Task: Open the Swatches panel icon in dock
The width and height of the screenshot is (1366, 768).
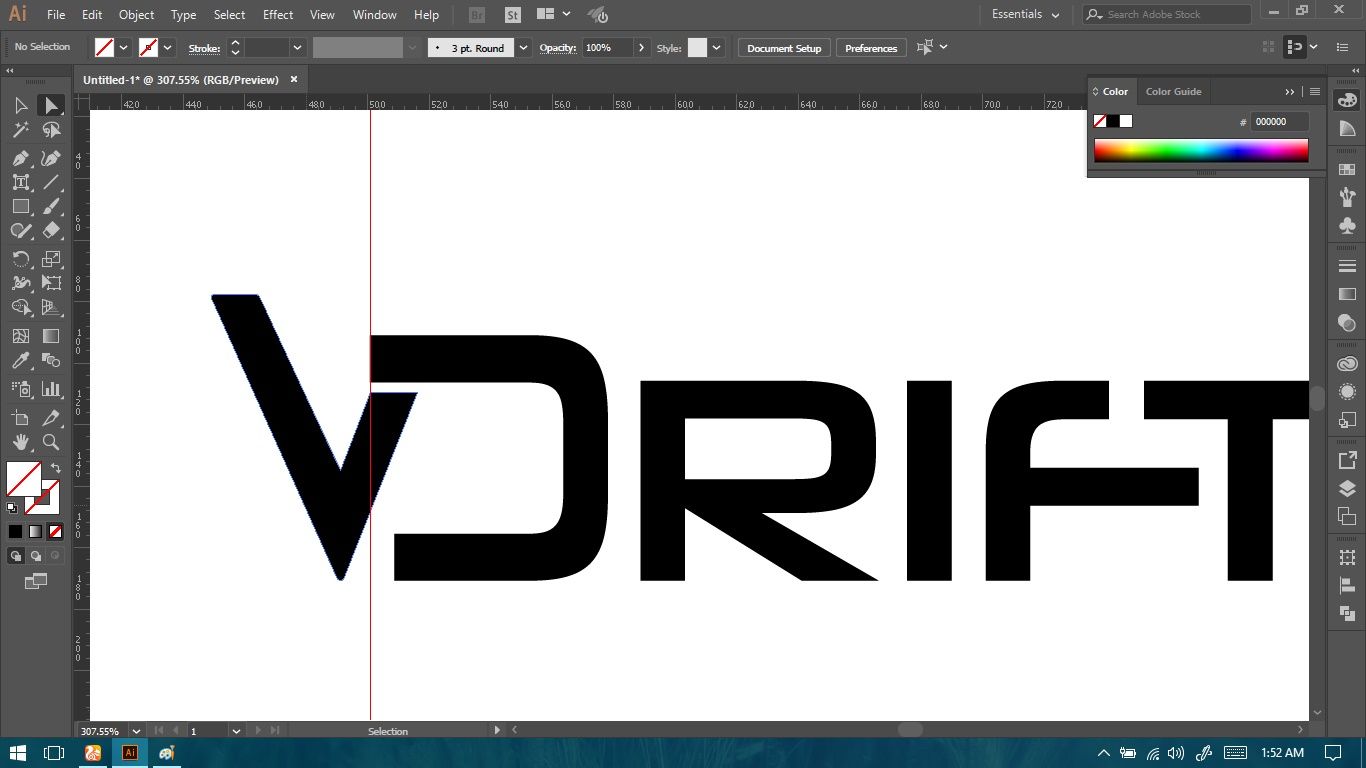Action: point(1347,169)
